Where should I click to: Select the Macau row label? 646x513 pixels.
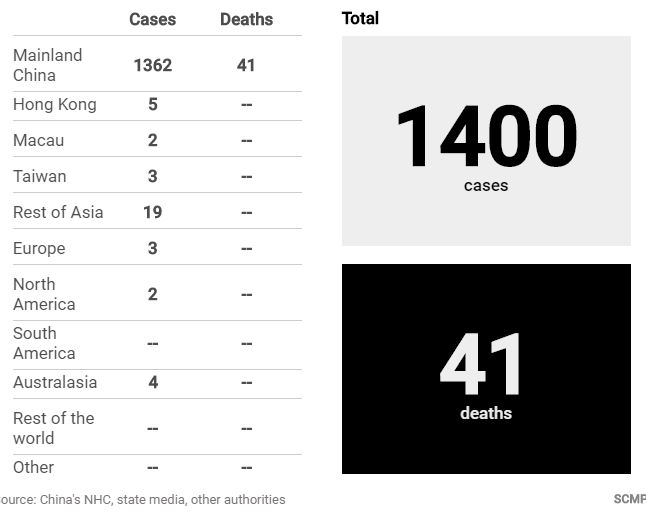(39, 141)
